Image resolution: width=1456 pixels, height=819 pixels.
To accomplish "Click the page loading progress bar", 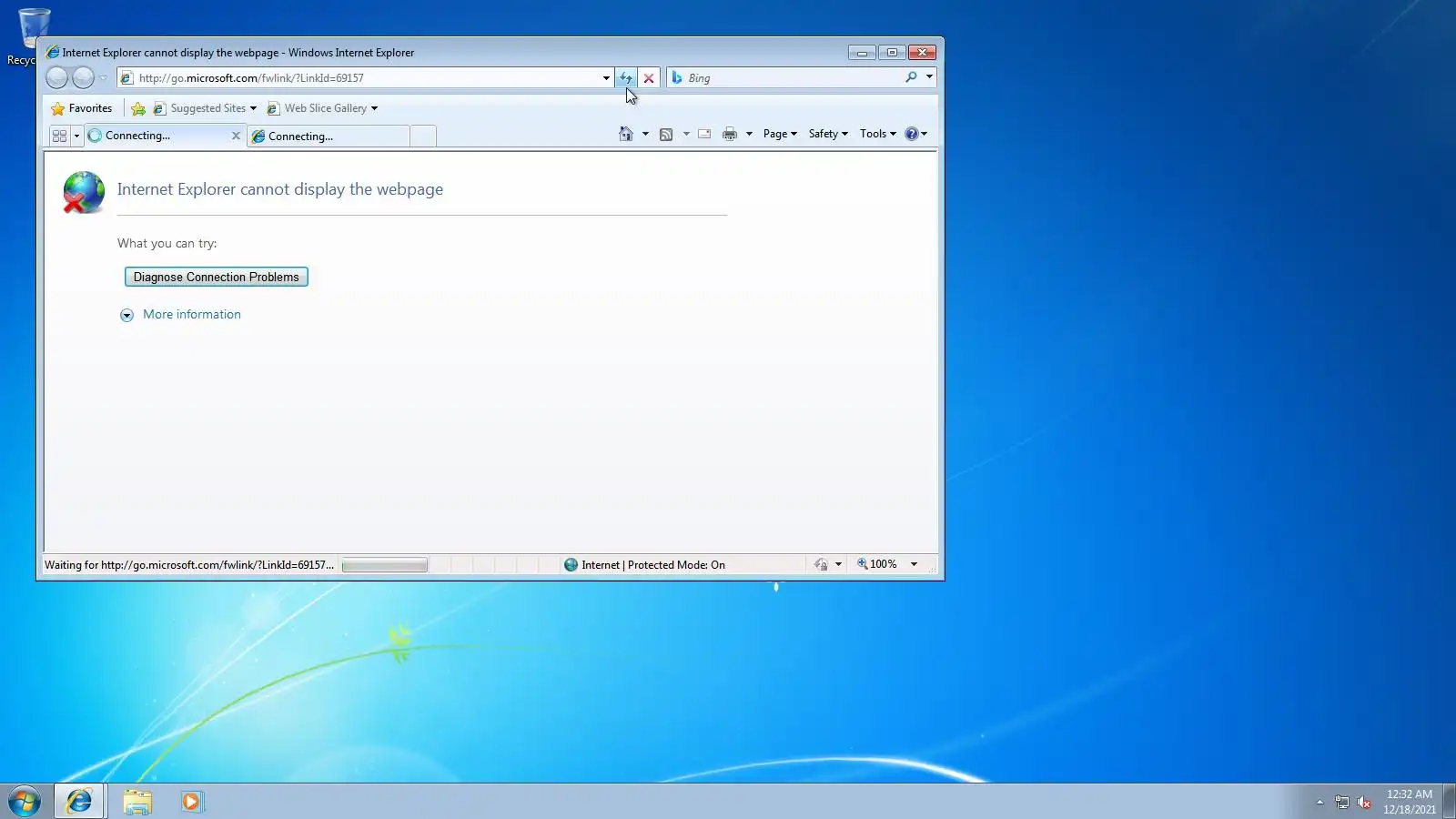I will tap(384, 565).
